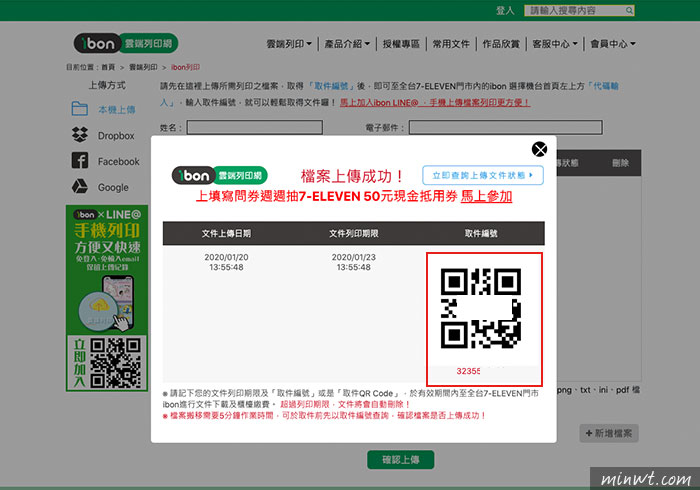Click the pickup number starting 32355
The height and width of the screenshot is (490, 700).
tap(468, 371)
